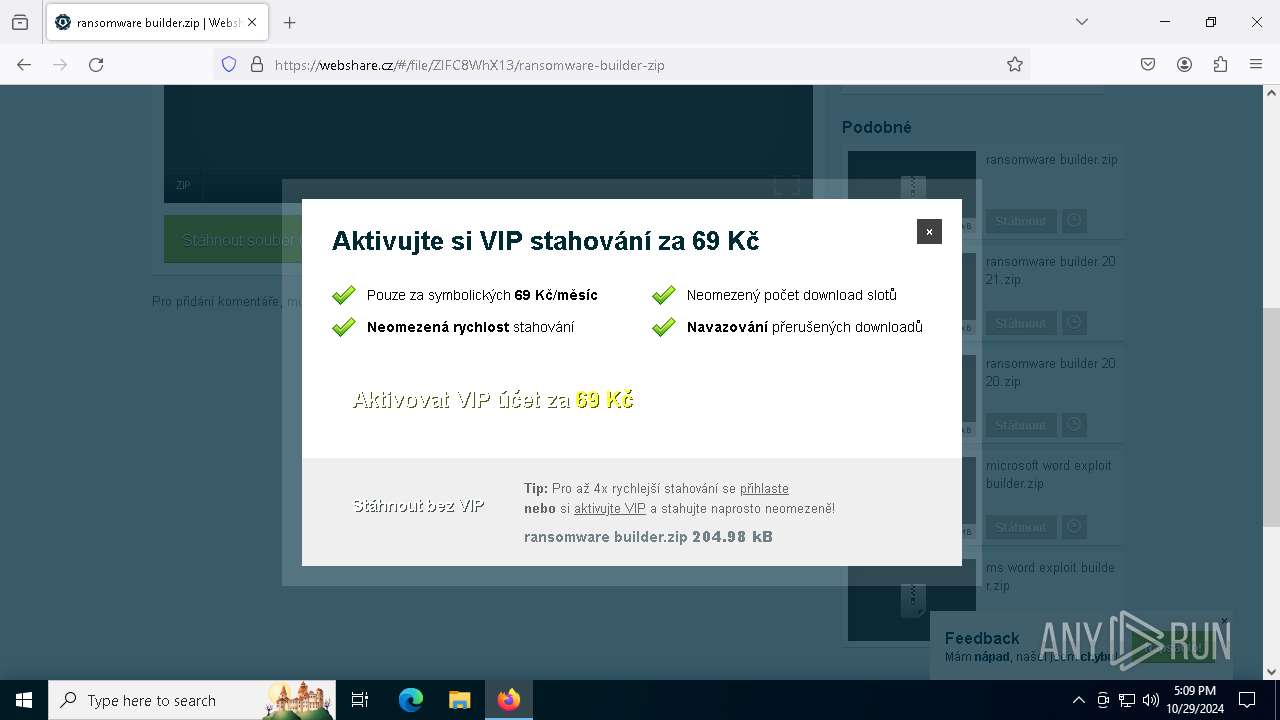Open File Explorer from taskbar
Image resolution: width=1280 pixels, height=720 pixels.
click(459, 700)
